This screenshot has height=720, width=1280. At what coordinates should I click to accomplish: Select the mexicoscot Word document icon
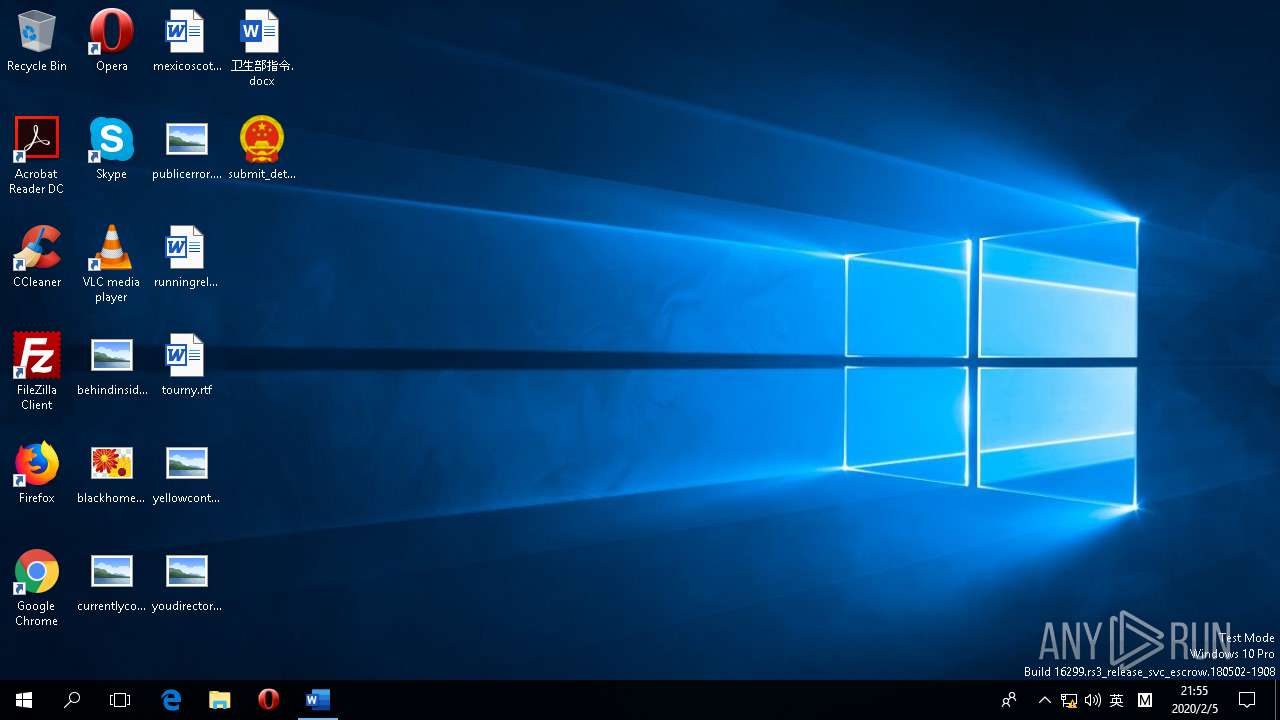186,42
